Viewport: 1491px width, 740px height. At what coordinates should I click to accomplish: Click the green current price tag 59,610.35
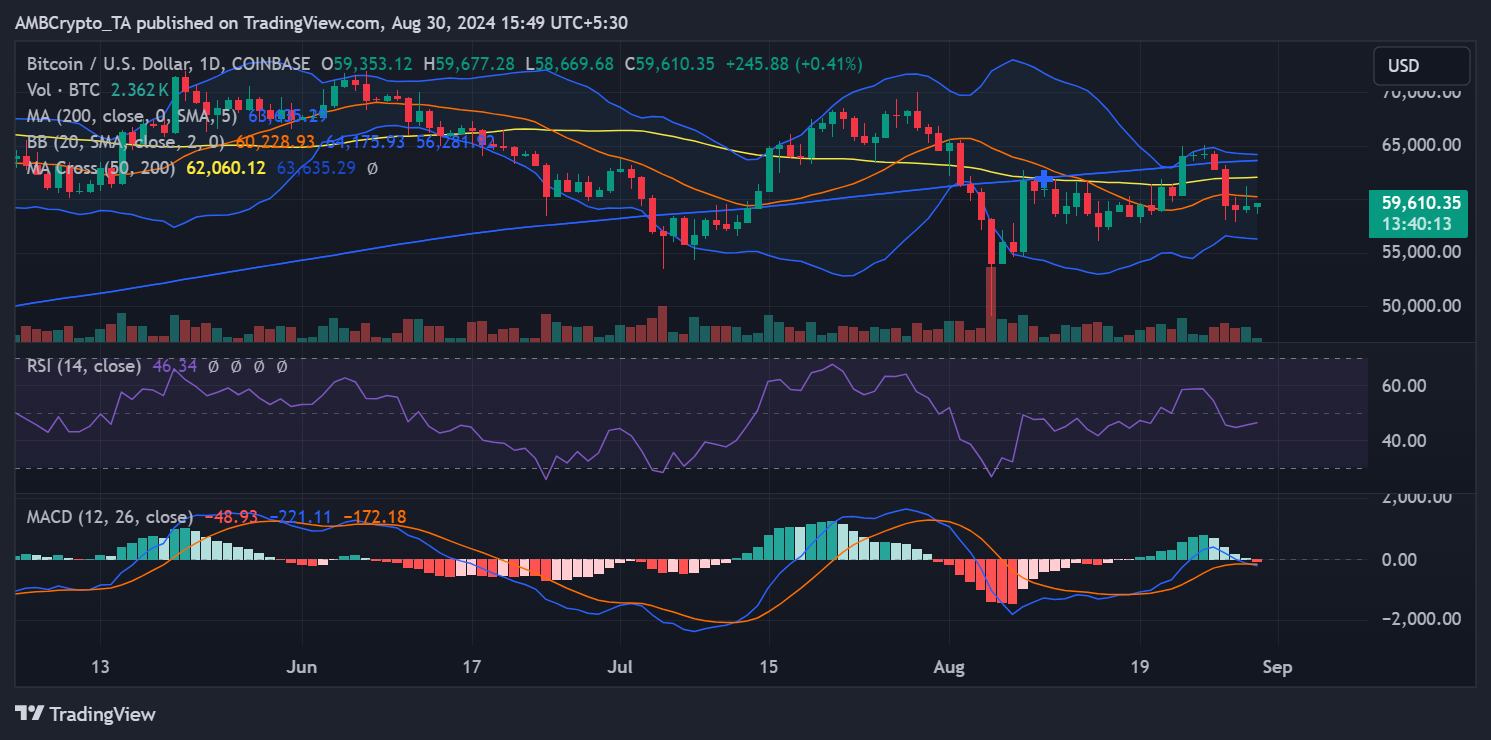pos(1419,203)
